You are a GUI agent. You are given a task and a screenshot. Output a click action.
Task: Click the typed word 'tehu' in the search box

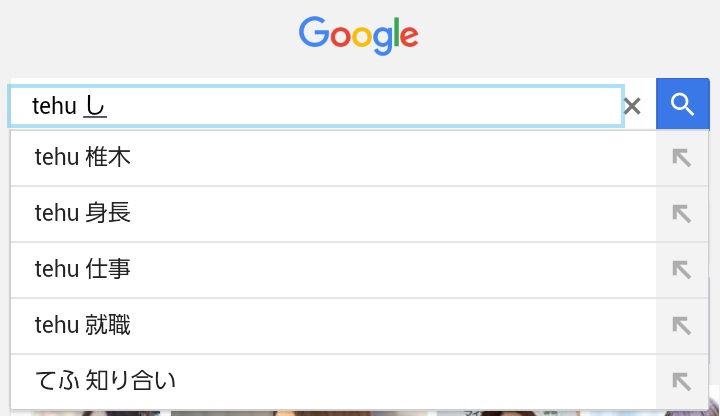(54, 106)
